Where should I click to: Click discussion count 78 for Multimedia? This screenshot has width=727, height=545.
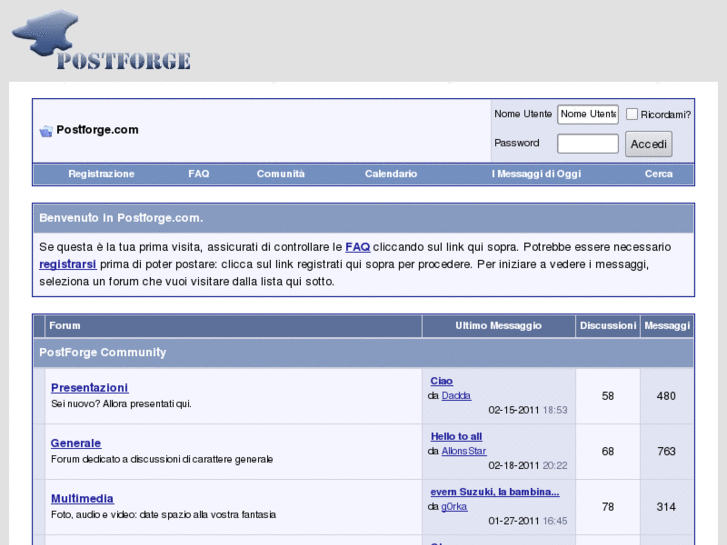point(608,507)
